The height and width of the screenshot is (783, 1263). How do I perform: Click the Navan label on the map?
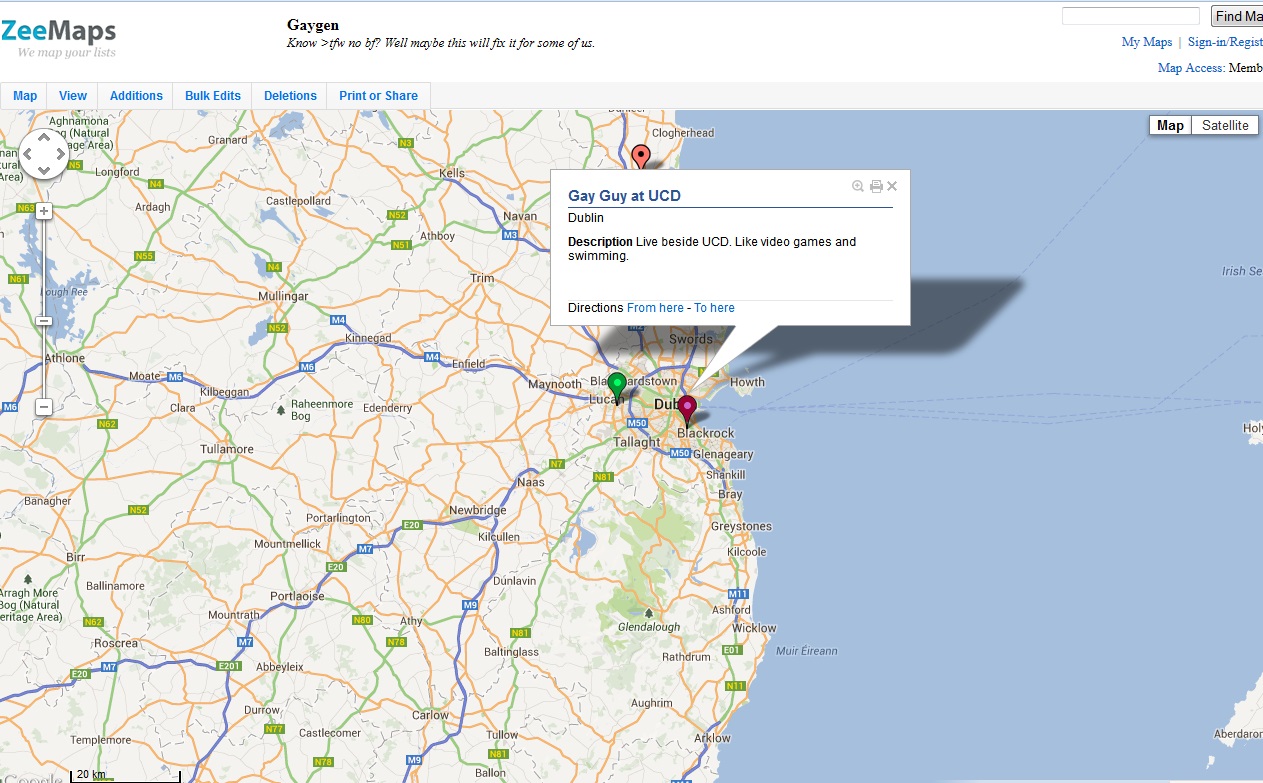pos(520,216)
